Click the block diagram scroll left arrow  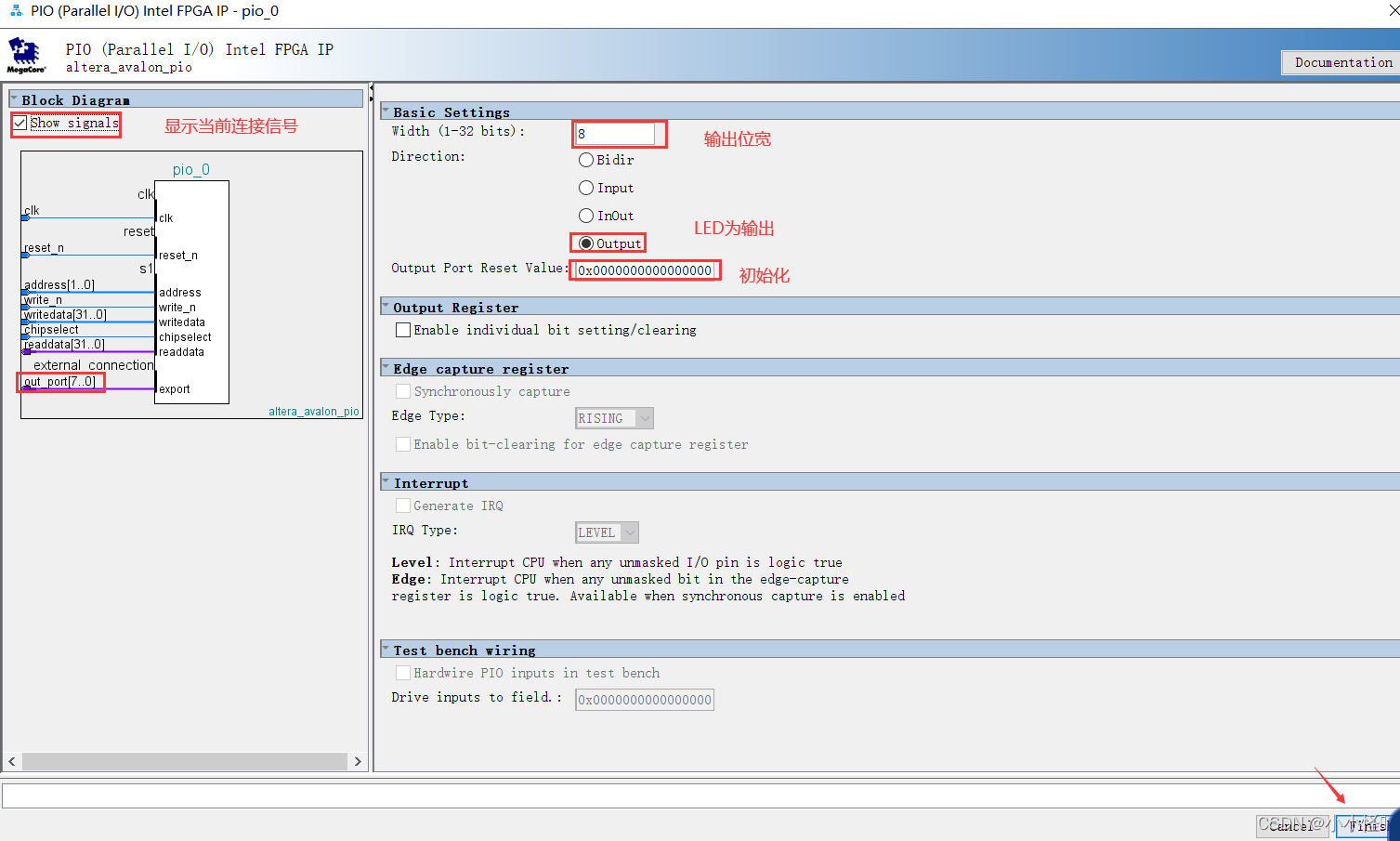click(x=12, y=761)
